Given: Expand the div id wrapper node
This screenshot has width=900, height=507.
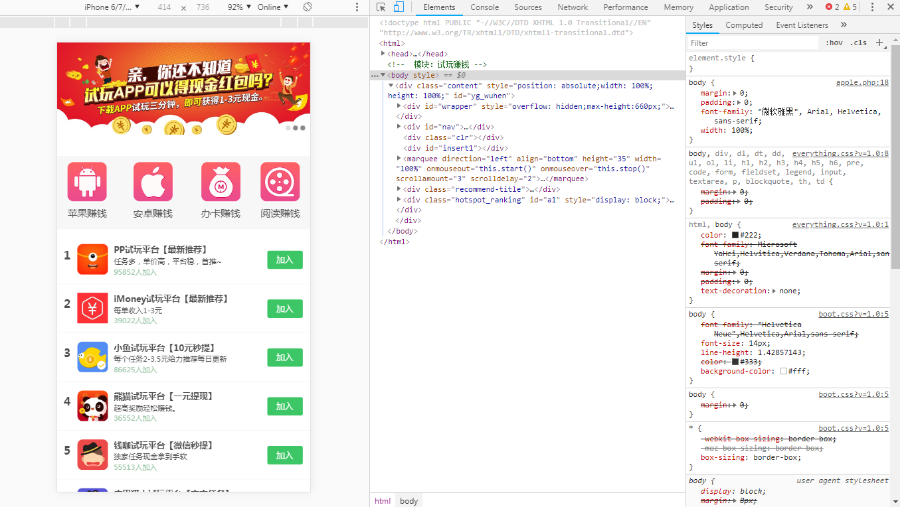Looking at the screenshot, I should (x=399, y=106).
